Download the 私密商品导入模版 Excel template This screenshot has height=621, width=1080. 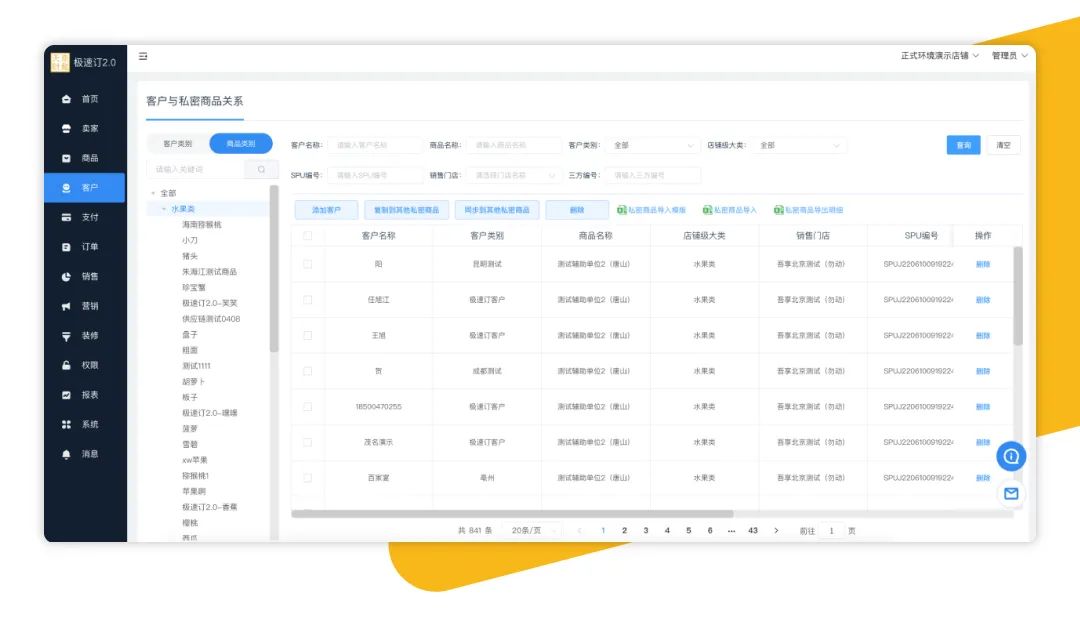(x=652, y=210)
